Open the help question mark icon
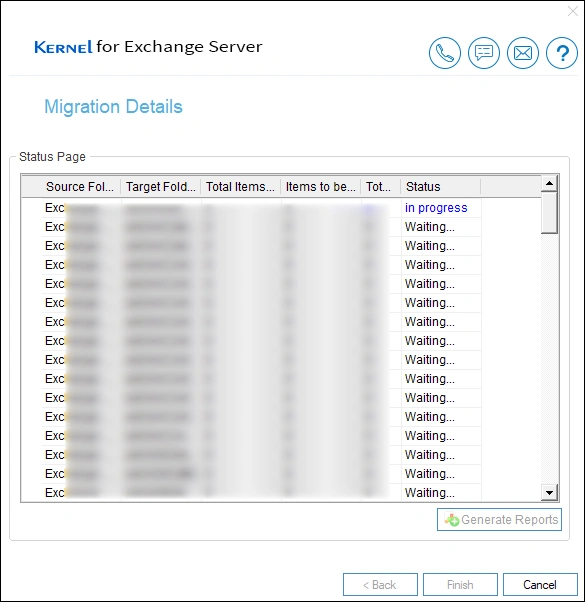Image resolution: width=585 pixels, height=602 pixels. coord(562,53)
